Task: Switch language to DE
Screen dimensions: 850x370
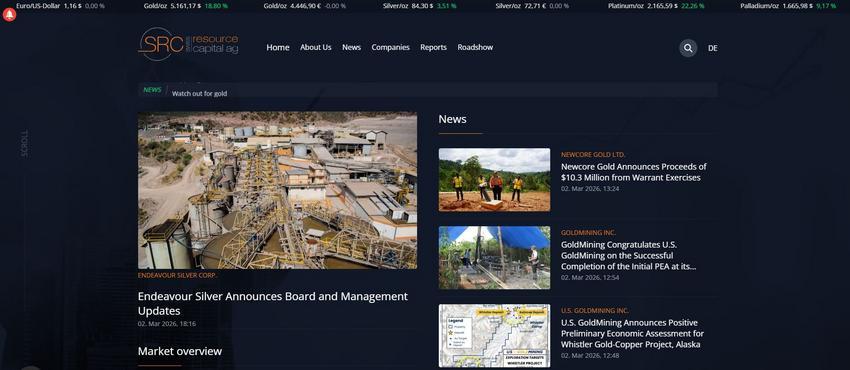Action: pyautogui.click(x=712, y=48)
